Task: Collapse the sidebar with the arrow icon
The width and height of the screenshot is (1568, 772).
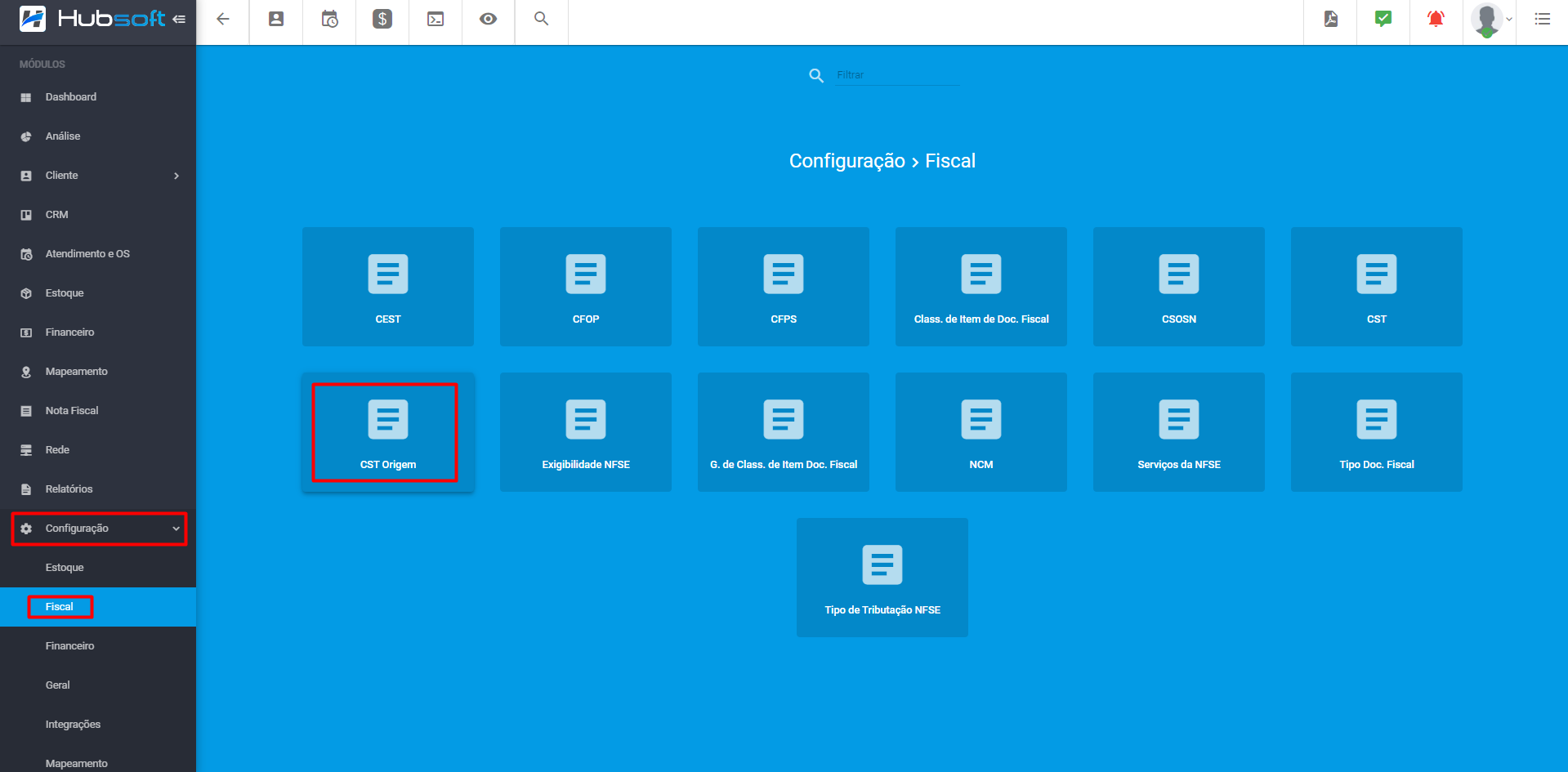Action: pyautogui.click(x=179, y=19)
